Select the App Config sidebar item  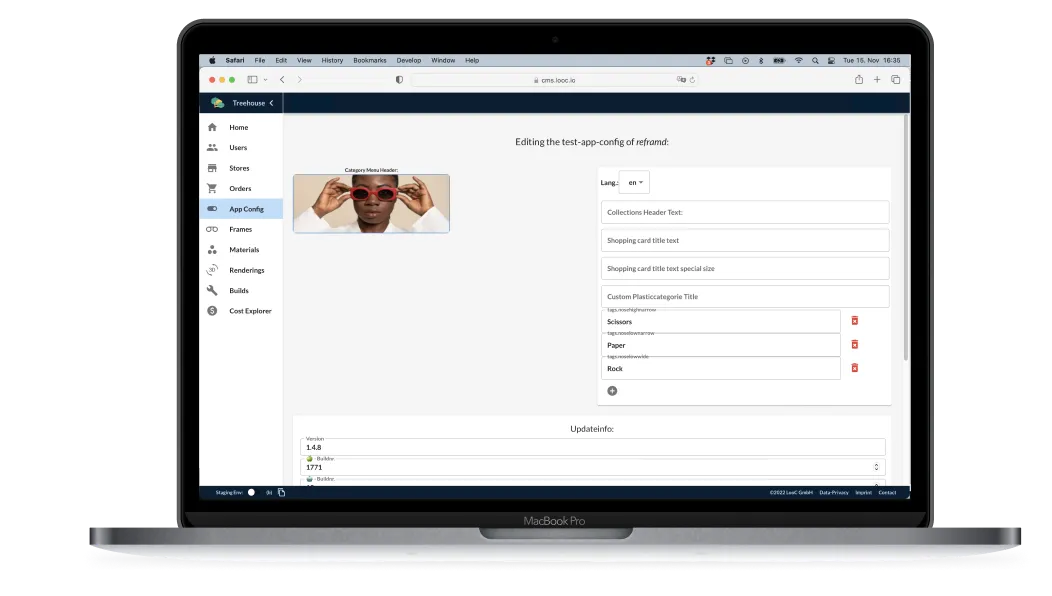pyautogui.click(x=241, y=209)
